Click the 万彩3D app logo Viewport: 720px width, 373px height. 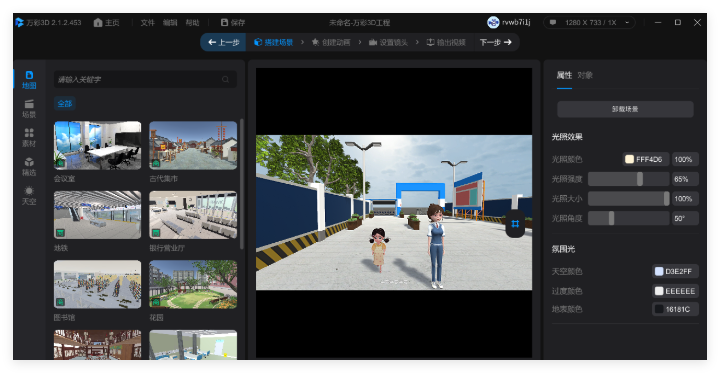[19, 23]
